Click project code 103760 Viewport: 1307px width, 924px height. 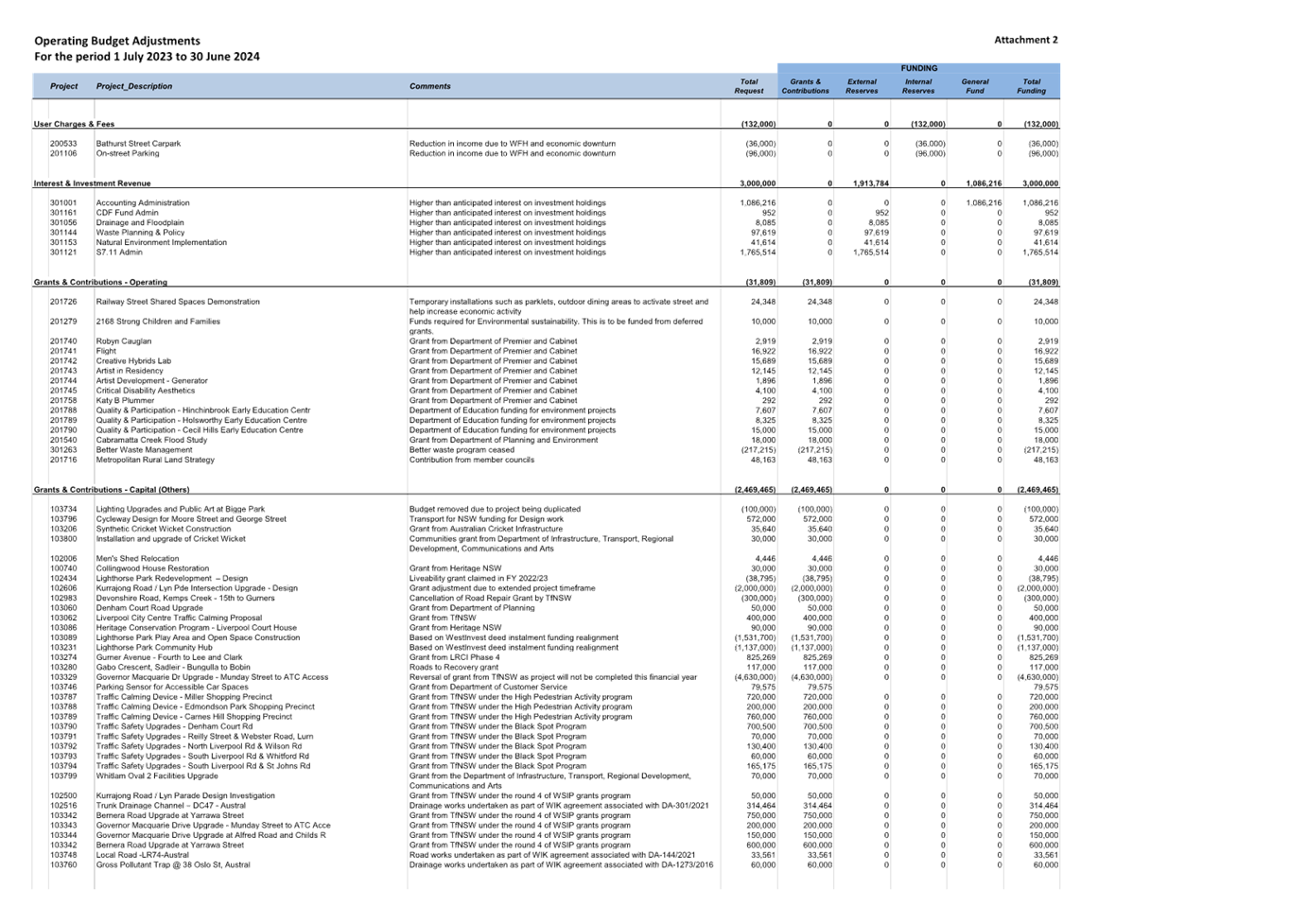click(x=63, y=865)
